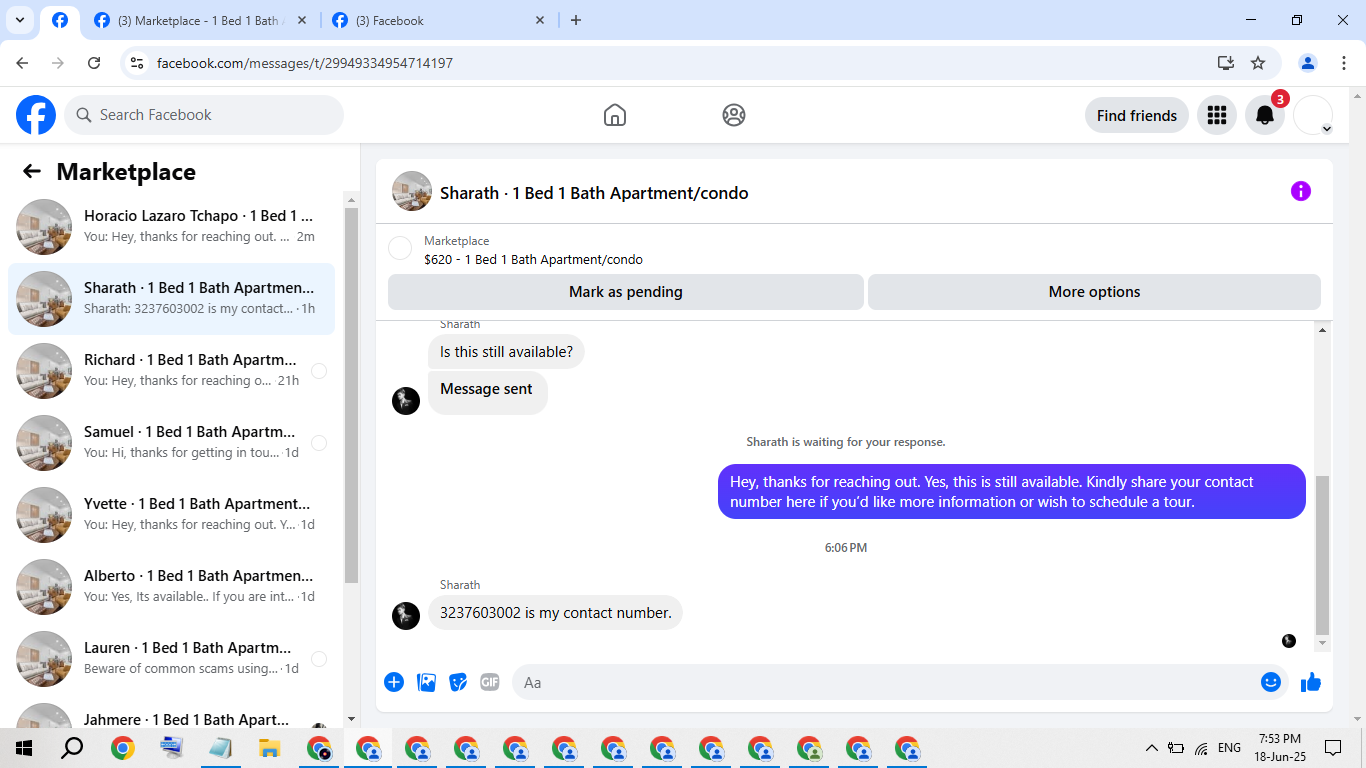Show hidden system tray icons
This screenshot has height=768, width=1366.
[x=1152, y=748]
